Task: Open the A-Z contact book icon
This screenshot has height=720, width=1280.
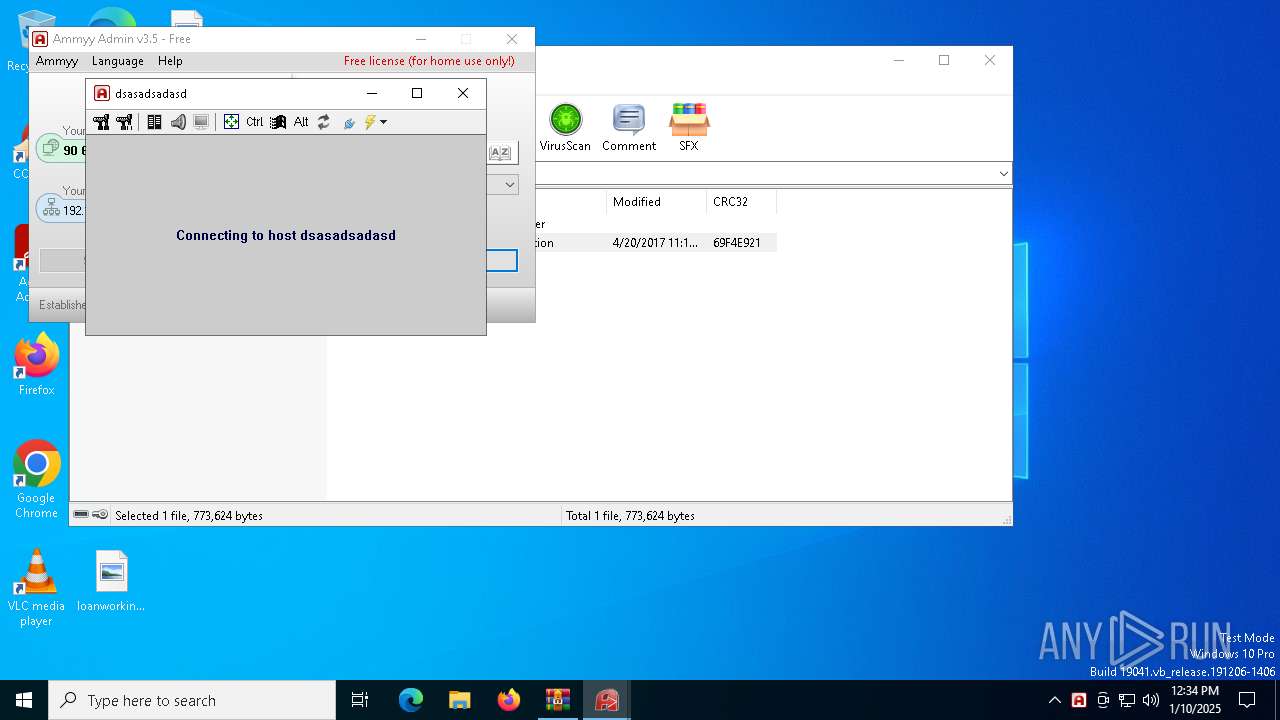Action: pos(501,152)
